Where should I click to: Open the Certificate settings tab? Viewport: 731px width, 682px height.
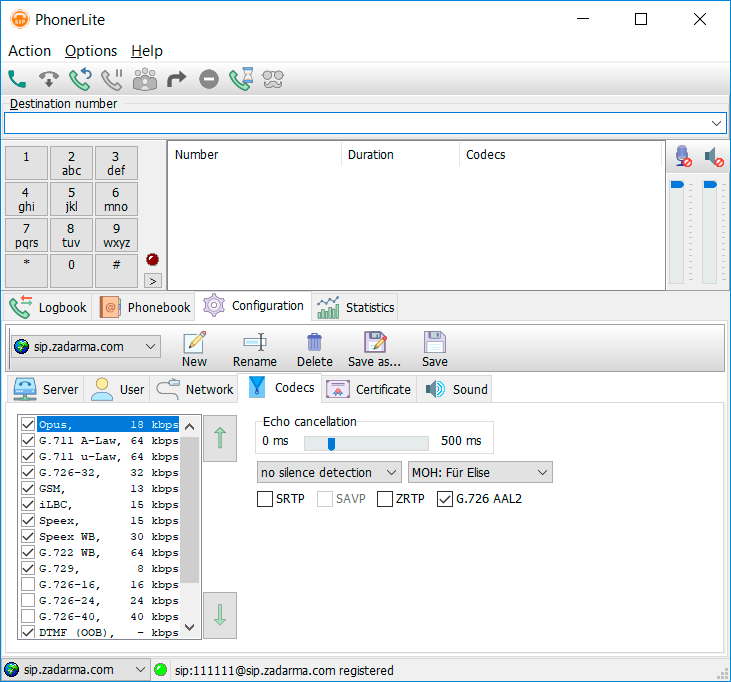click(369, 389)
